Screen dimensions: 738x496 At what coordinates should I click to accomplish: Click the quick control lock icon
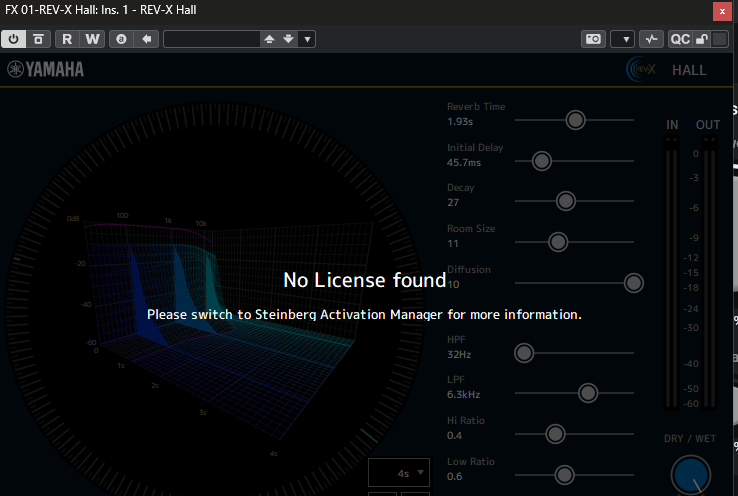point(703,39)
